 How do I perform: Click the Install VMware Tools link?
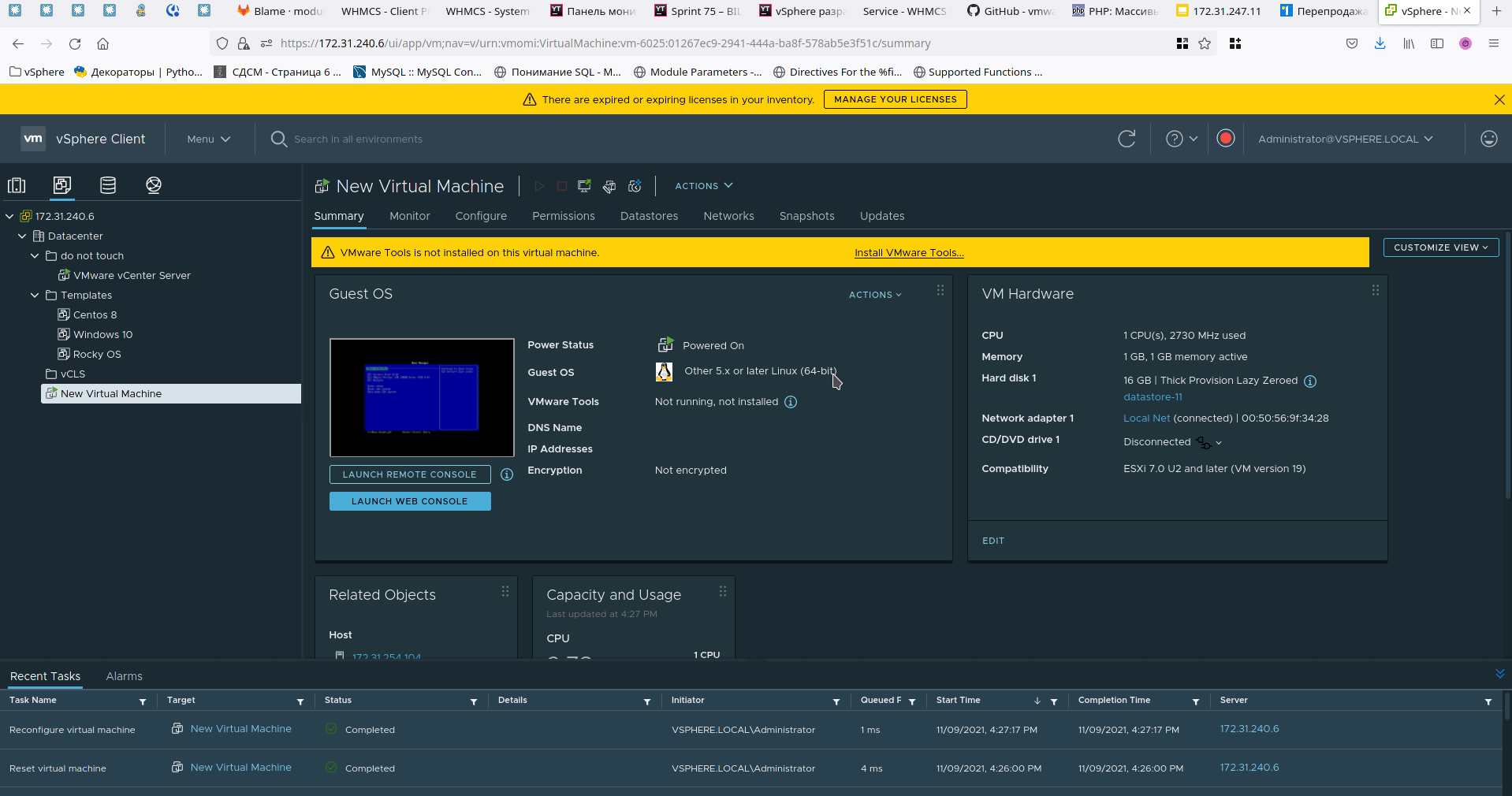pyautogui.click(x=909, y=253)
